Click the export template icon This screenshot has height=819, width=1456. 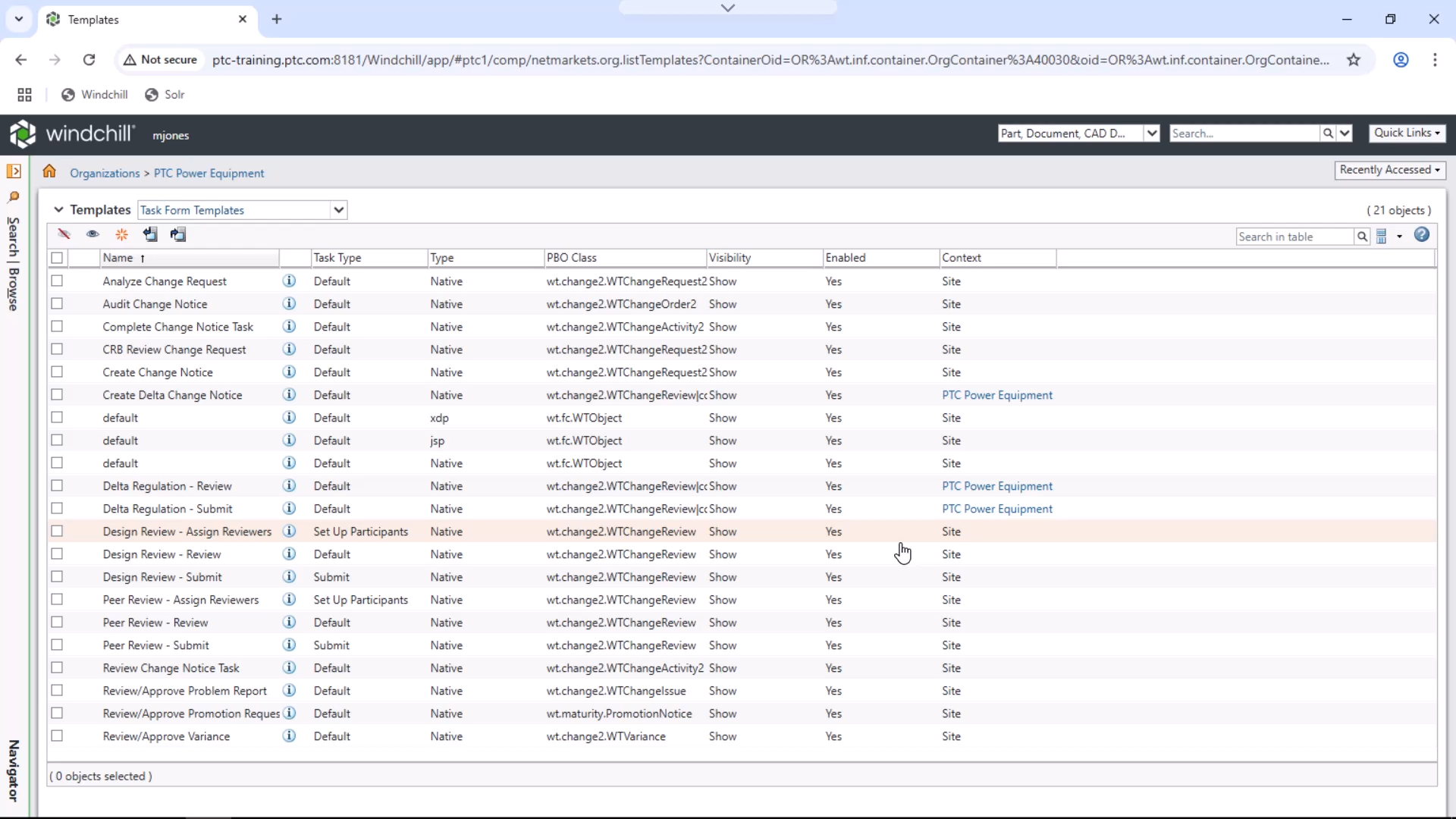pyautogui.click(x=178, y=234)
